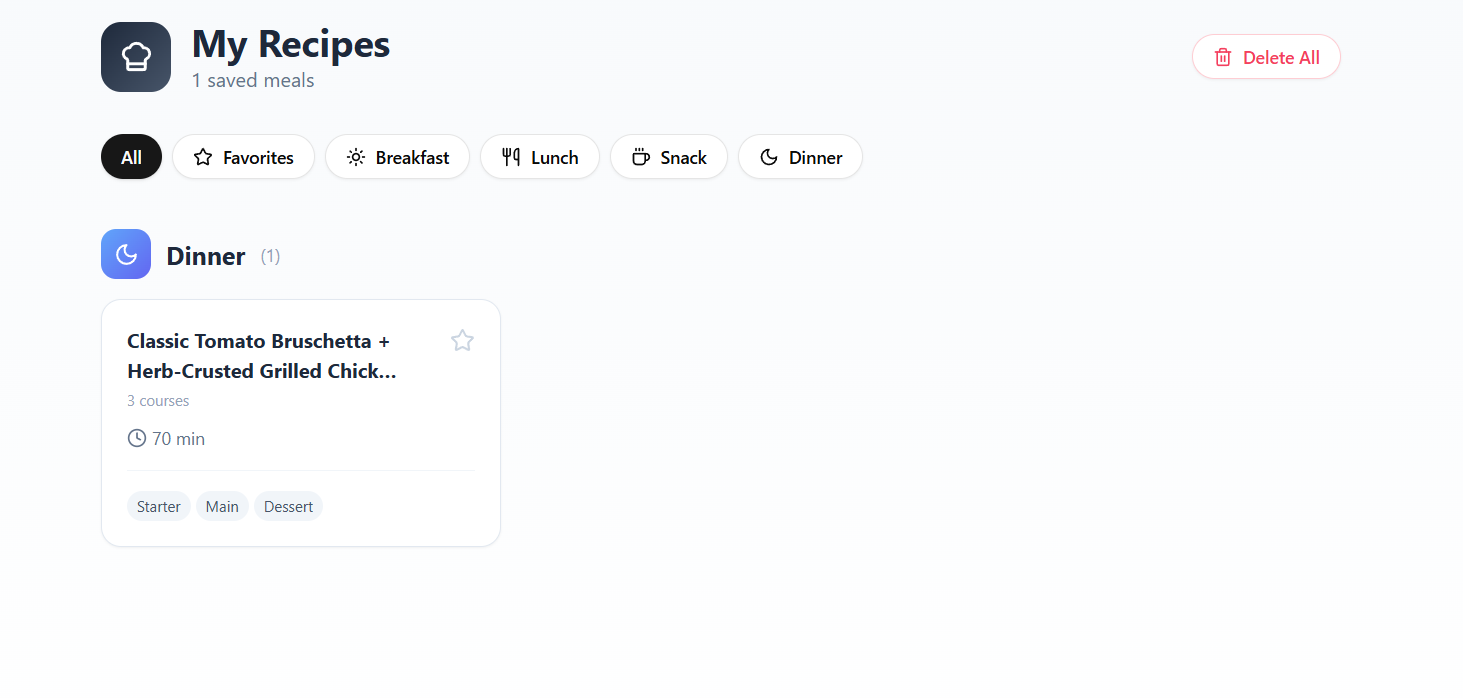The width and height of the screenshot is (1463, 698).
Task: Select the fork and knife Lunch icon
Action: (511, 157)
